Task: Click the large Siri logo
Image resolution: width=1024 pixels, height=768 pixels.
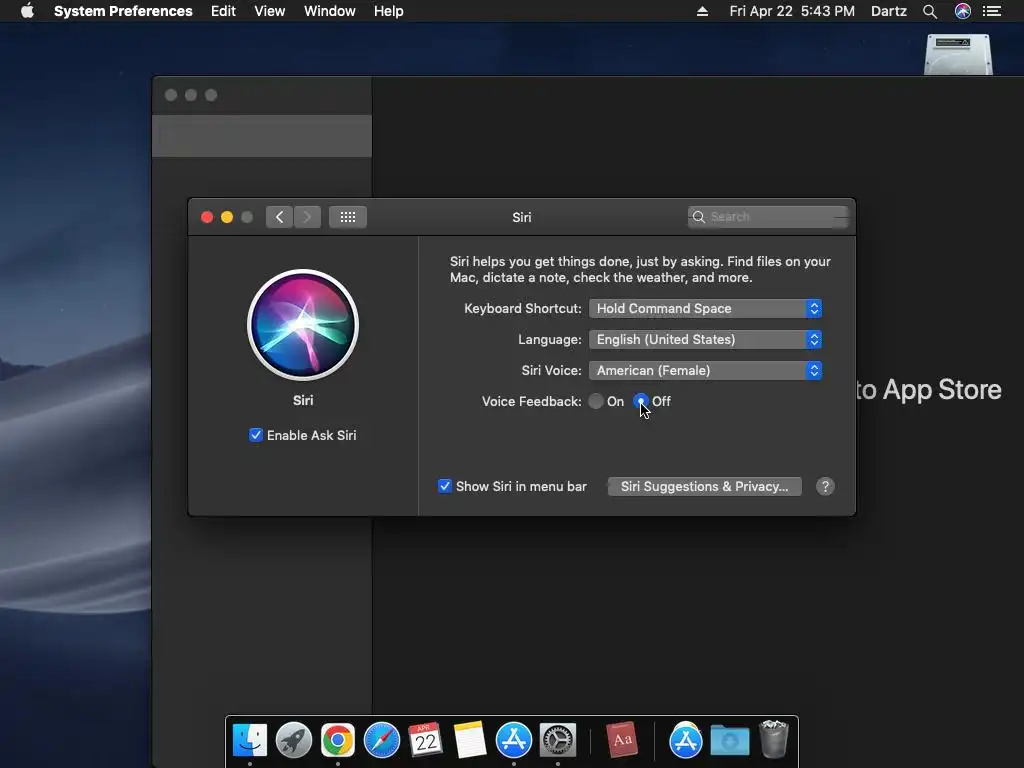Action: point(303,325)
